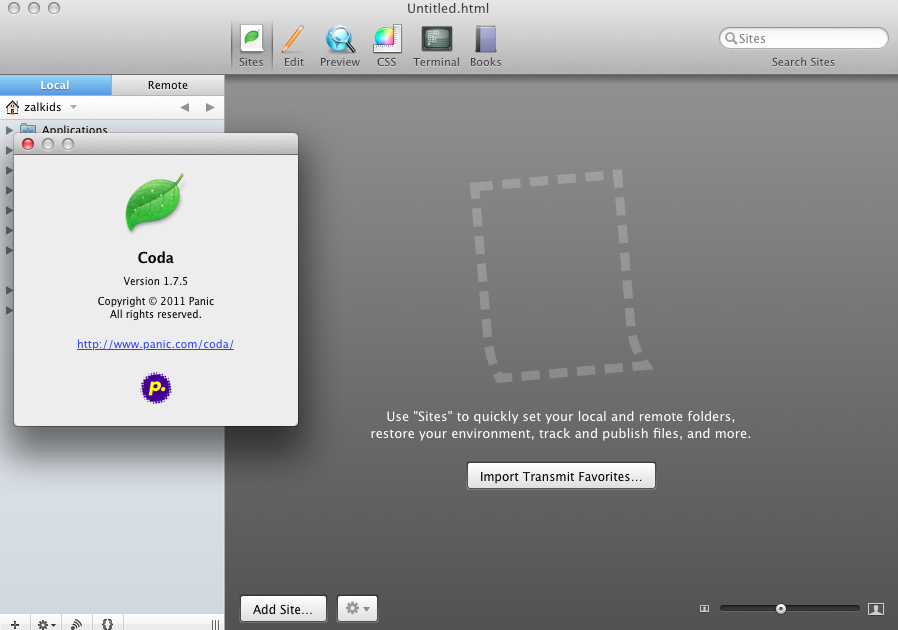The width and height of the screenshot is (898, 630).
Task: Click Import Transmit Favorites… button
Action: point(561,476)
